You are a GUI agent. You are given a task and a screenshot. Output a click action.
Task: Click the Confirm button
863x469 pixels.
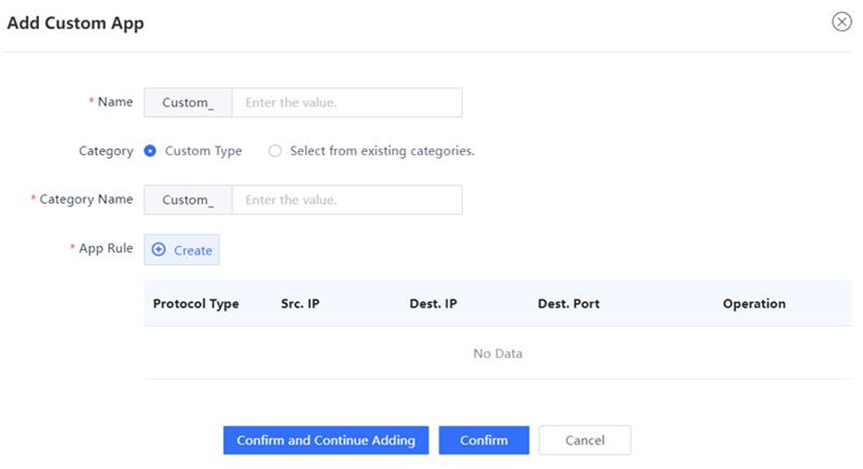pos(484,440)
